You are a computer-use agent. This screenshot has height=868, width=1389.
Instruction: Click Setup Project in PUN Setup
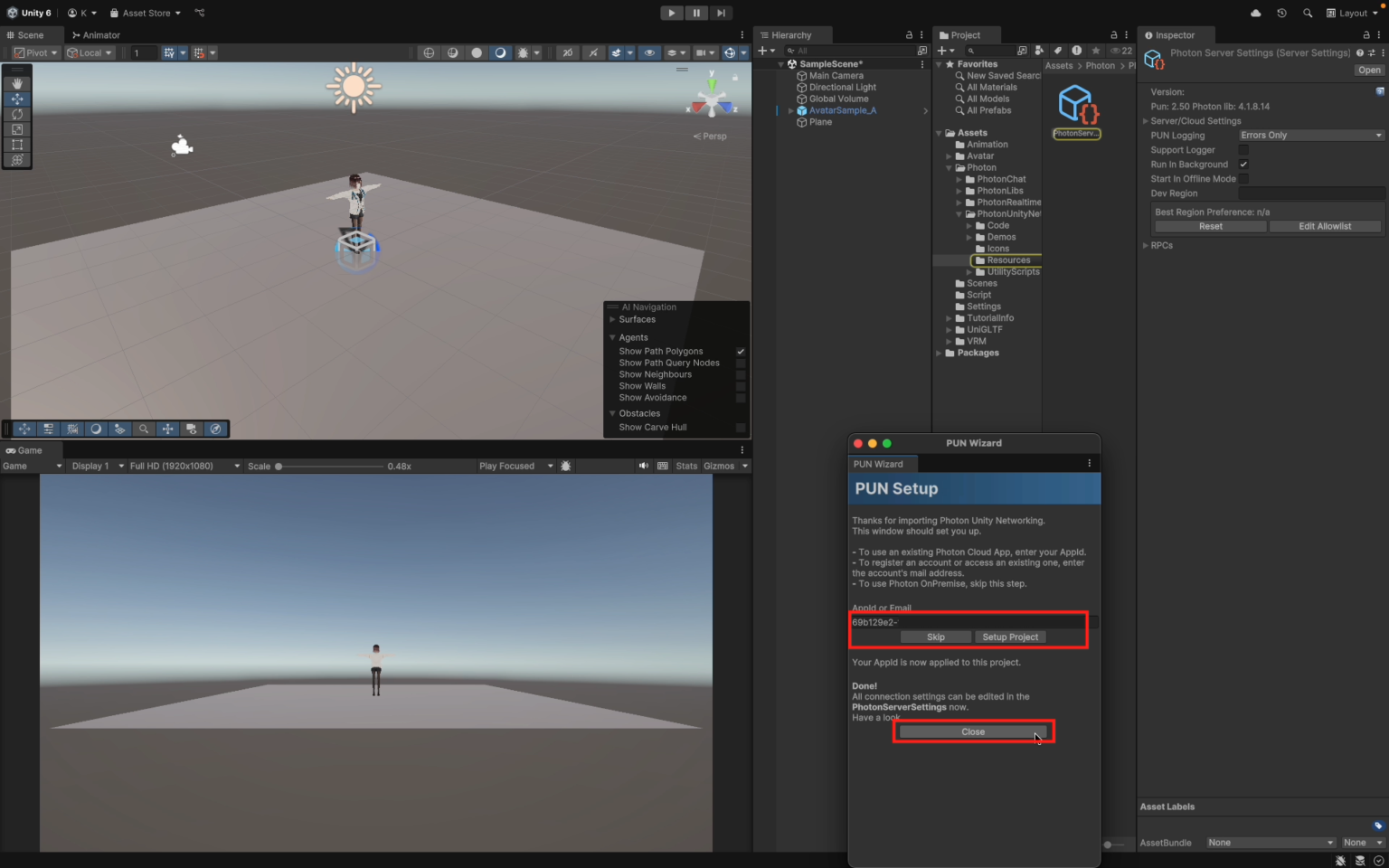click(1010, 637)
